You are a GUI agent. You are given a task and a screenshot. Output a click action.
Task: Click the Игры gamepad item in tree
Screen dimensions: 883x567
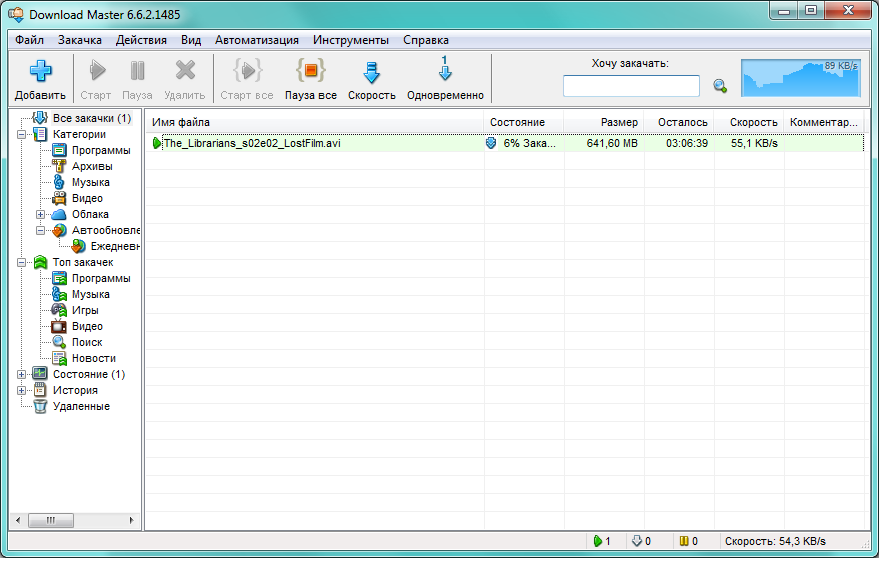point(84,310)
